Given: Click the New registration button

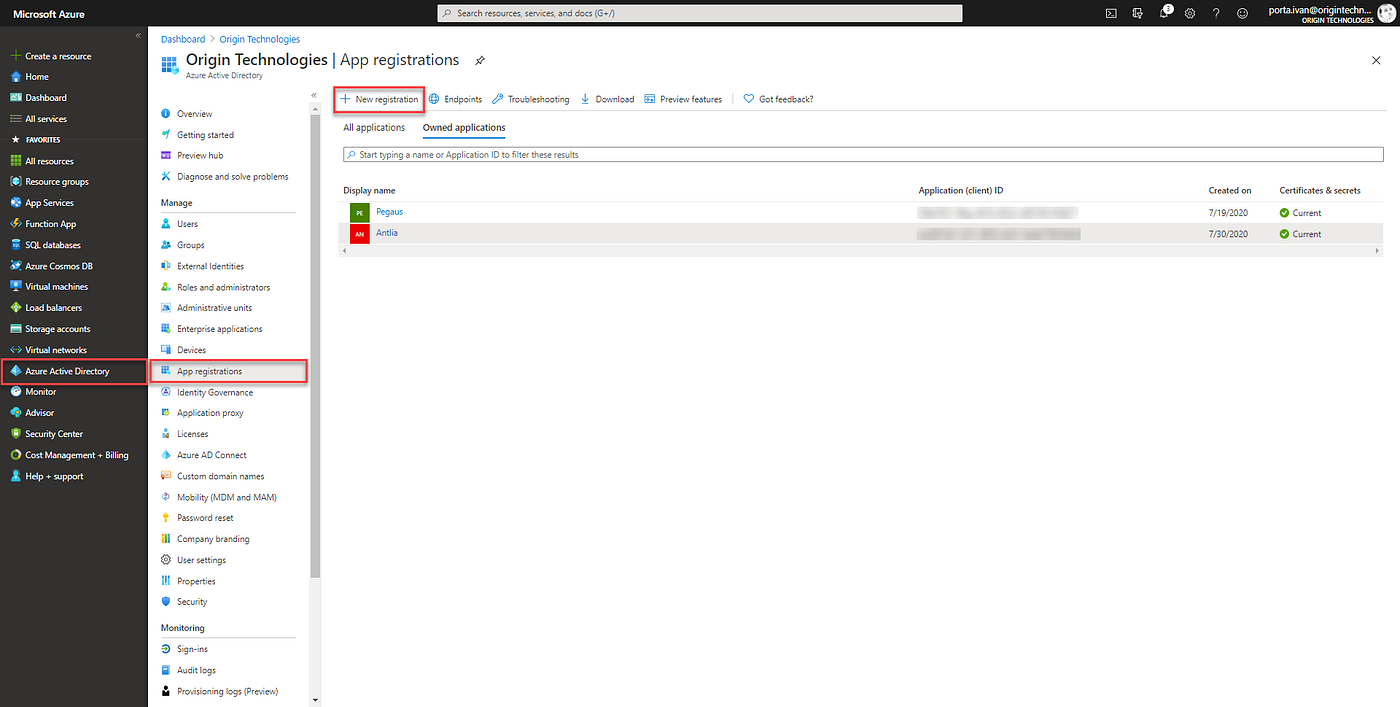Looking at the screenshot, I should pyautogui.click(x=378, y=99).
